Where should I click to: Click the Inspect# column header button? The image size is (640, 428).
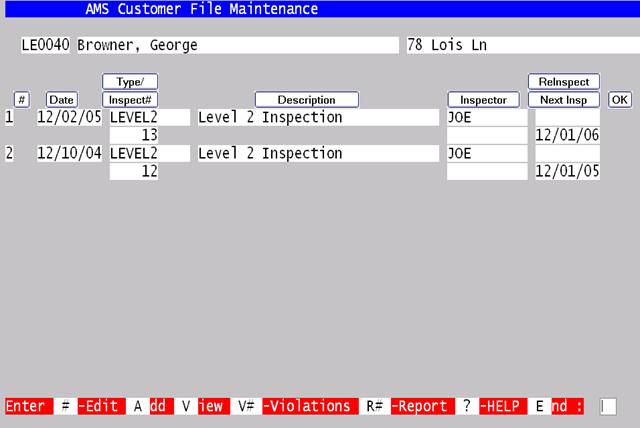click(x=129, y=100)
